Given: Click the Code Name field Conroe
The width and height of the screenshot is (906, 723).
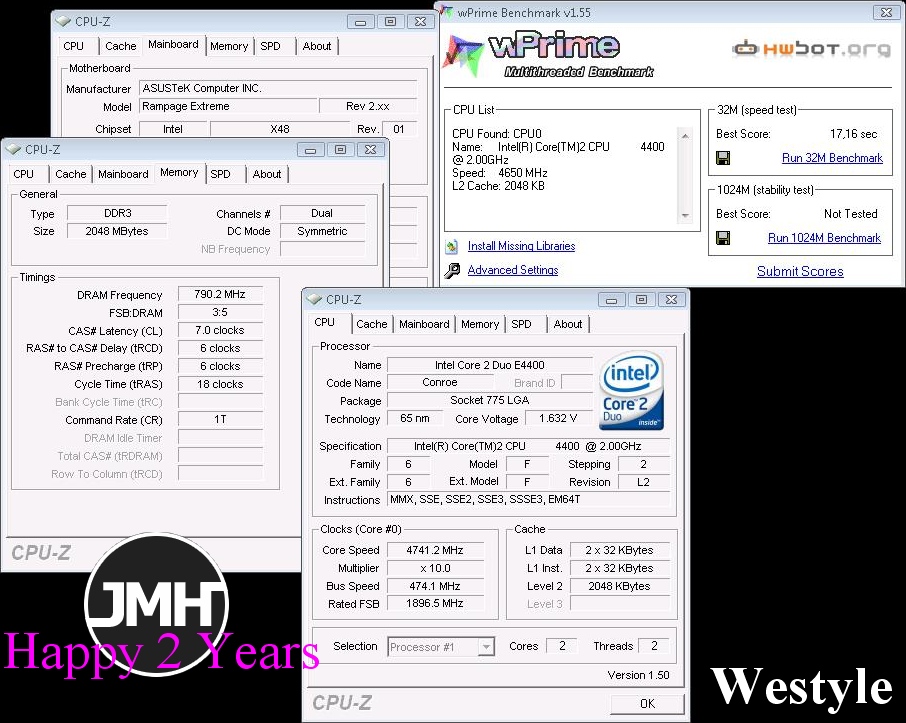Looking at the screenshot, I should click(x=440, y=383).
